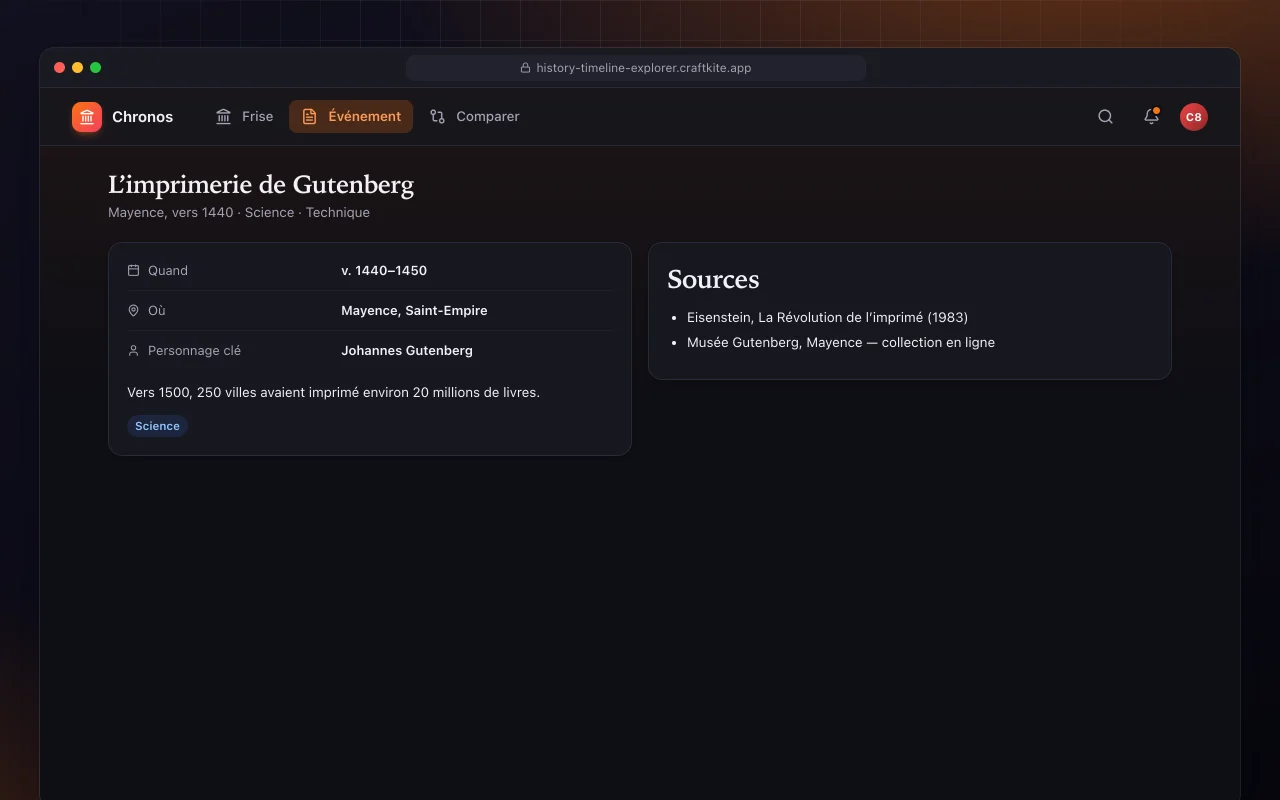Click the title L'imprimerie de Gutenberg
The width and height of the screenshot is (1280, 800).
[x=261, y=185]
